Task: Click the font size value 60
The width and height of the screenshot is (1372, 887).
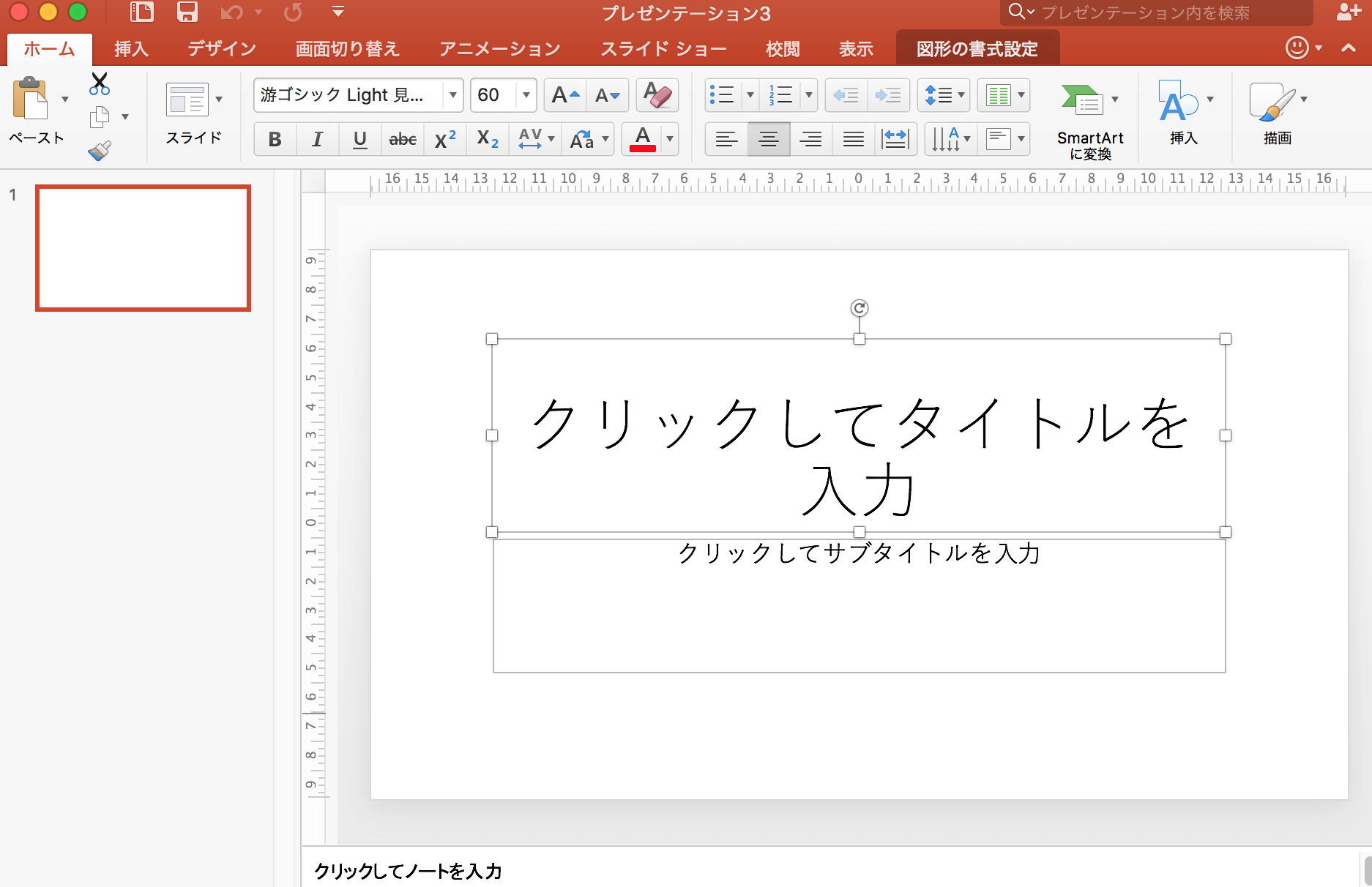Action: pyautogui.click(x=488, y=95)
